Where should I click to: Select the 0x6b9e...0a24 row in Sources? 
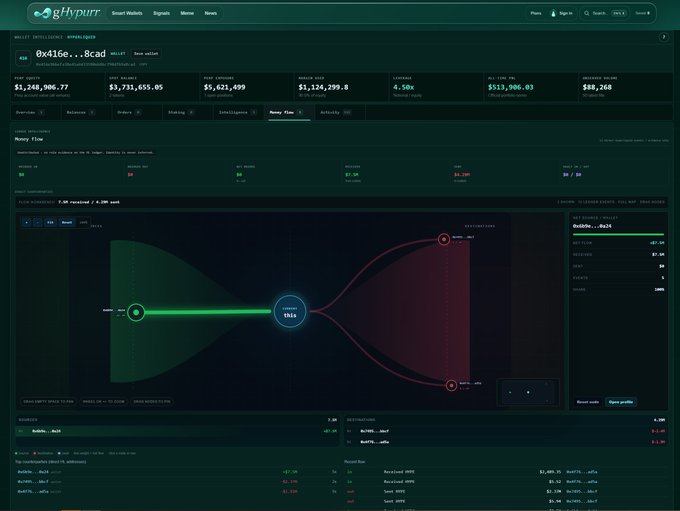point(177,431)
